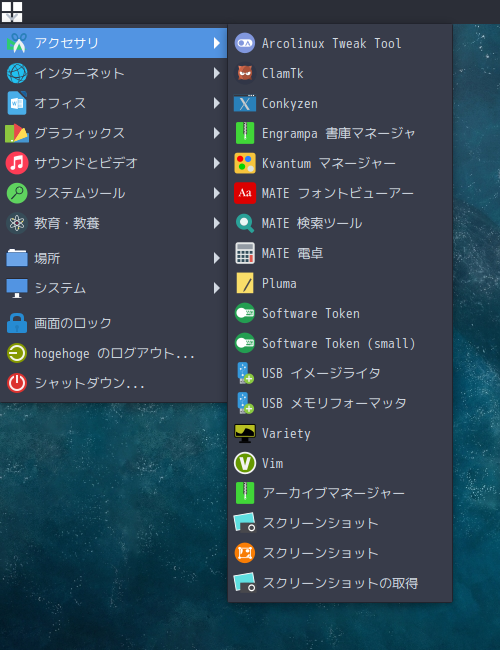Viewport: 500px width, 650px height.
Task: Launch USB メモリフォーマッタ
Action: [x=340, y=403]
